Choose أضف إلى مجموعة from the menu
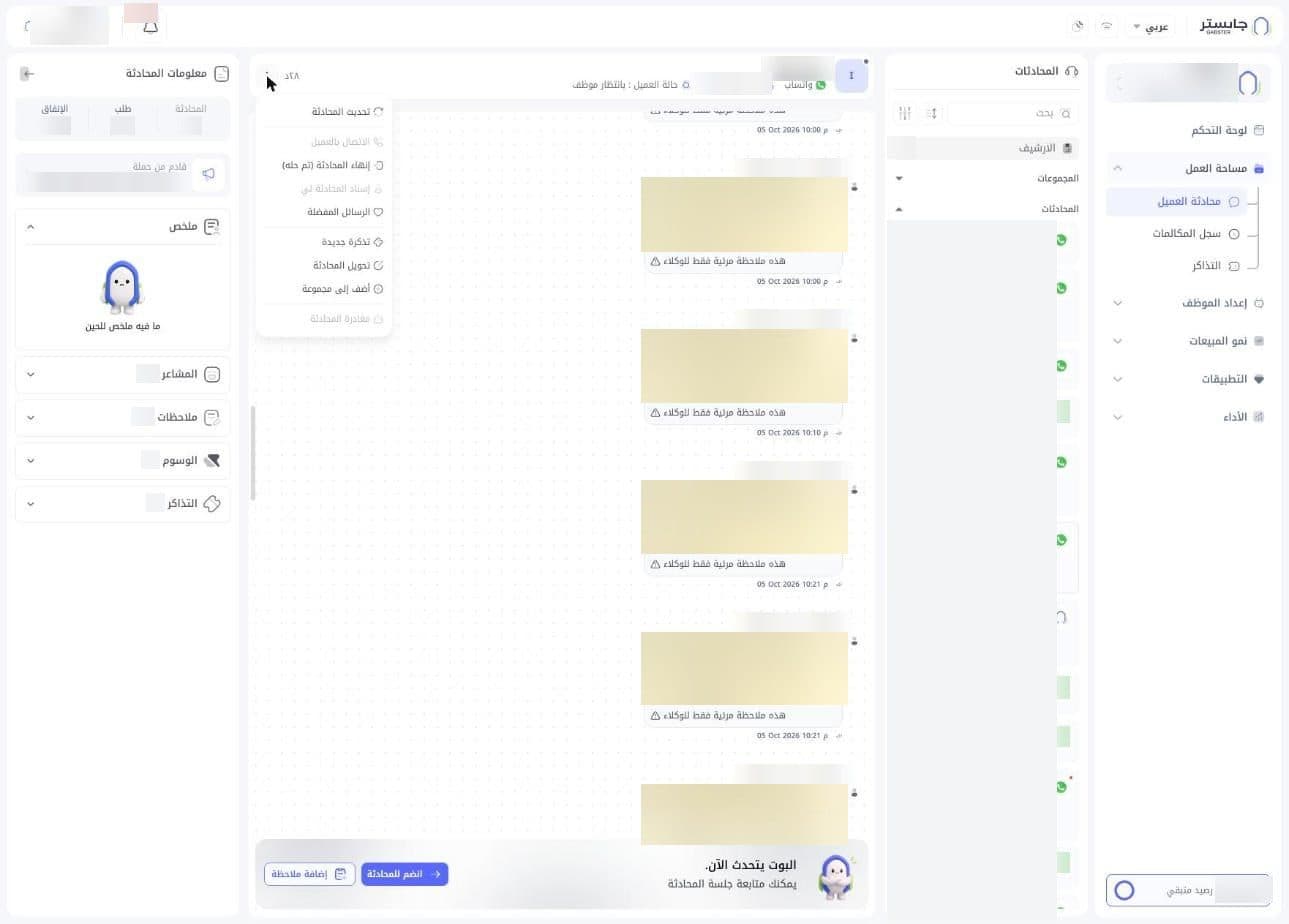The image size is (1289, 924). click(324, 289)
